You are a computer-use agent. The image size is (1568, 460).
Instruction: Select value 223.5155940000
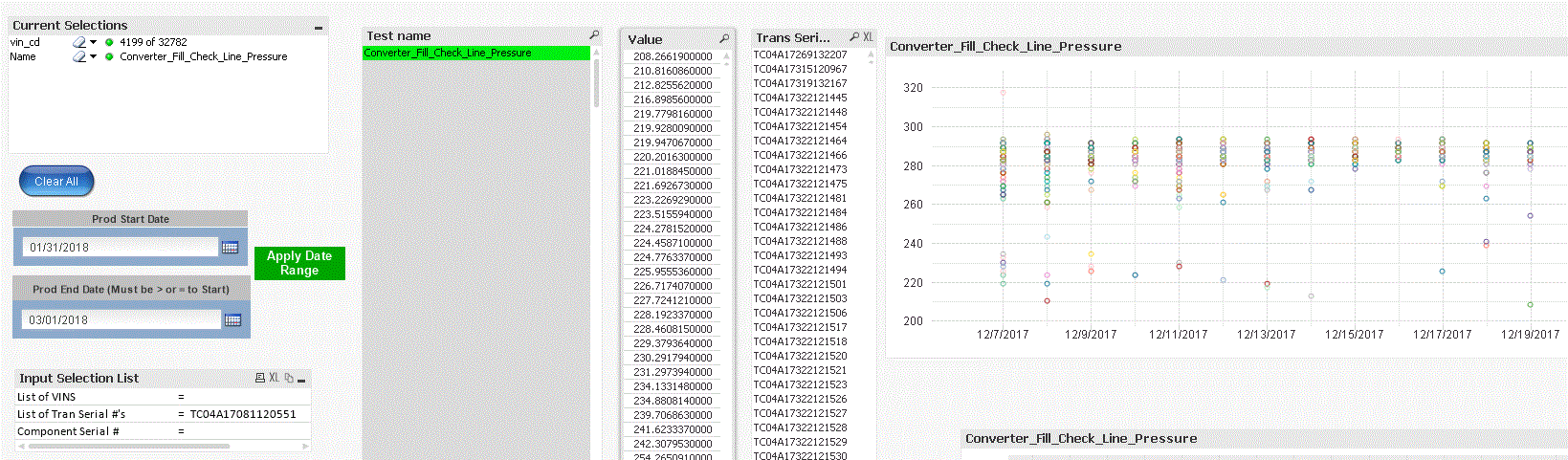click(x=673, y=214)
